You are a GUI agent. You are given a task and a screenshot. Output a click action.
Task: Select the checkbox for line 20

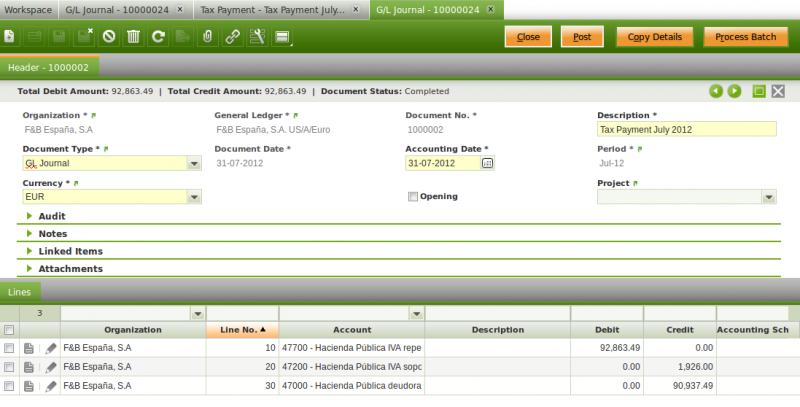point(9,367)
